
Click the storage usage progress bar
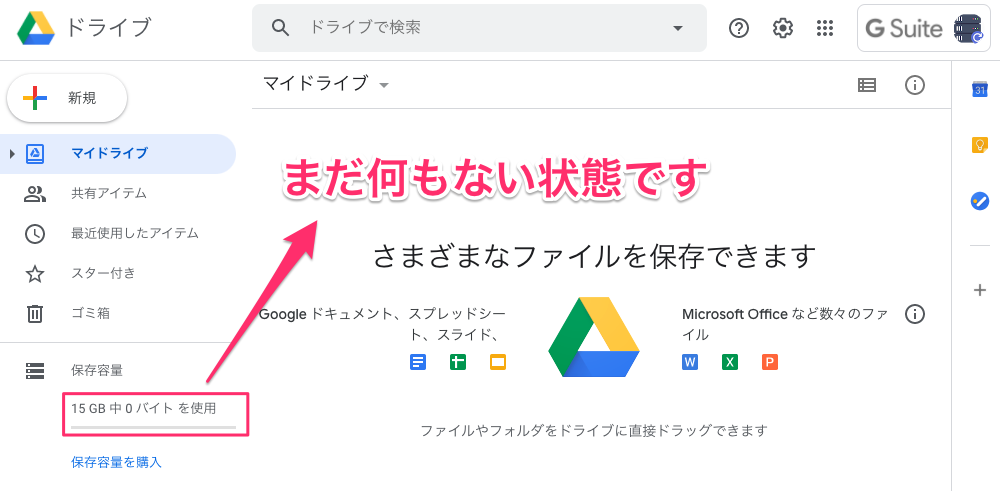(x=153, y=427)
